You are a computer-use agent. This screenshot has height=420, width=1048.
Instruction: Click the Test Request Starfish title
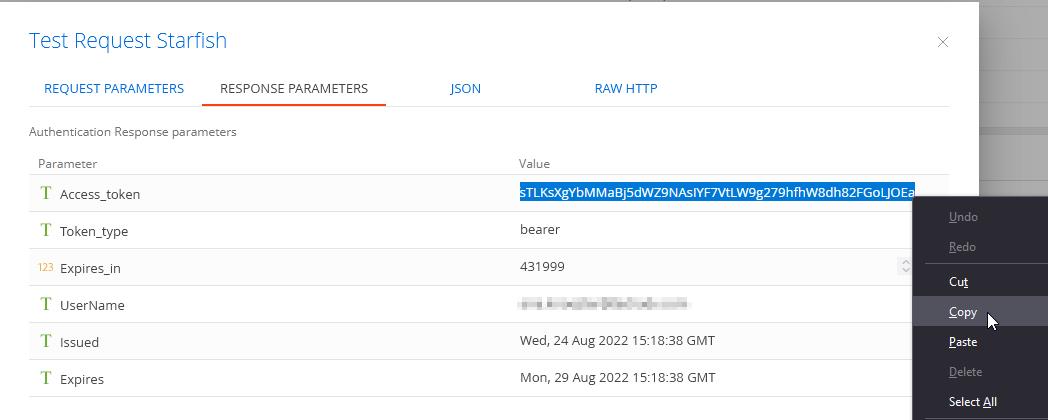coord(128,41)
